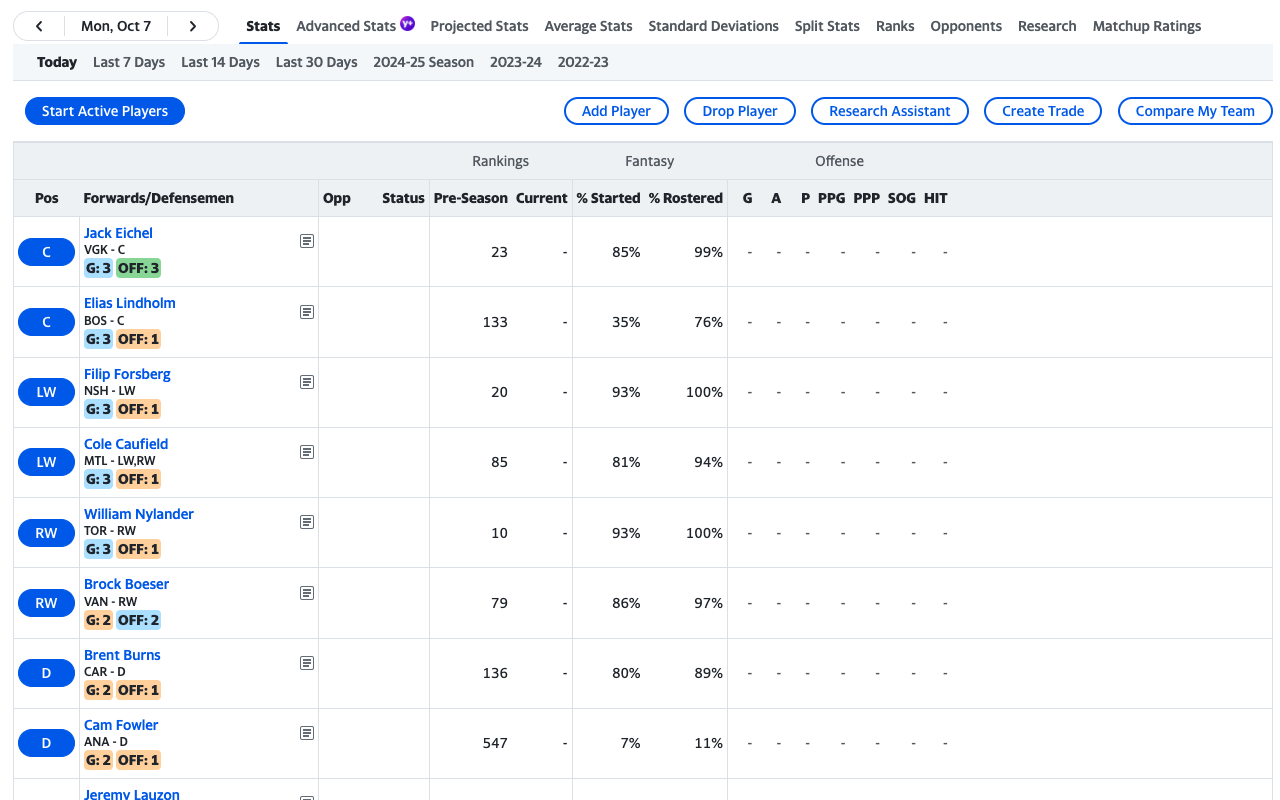Click the Add Player button

tap(616, 111)
